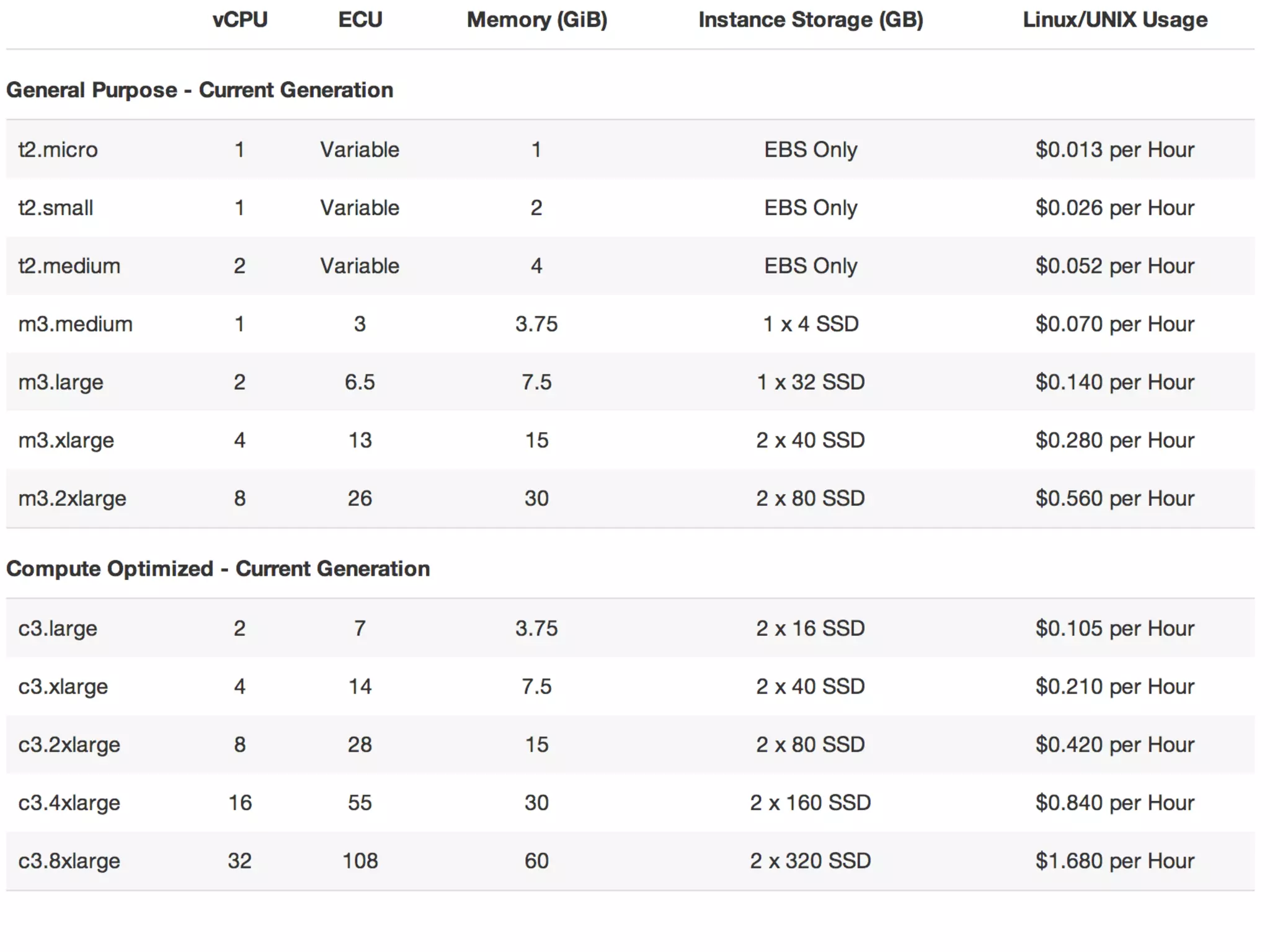The image size is (1270, 952).
Task: Click the m3.large instance name
Action: click(61, 382)
